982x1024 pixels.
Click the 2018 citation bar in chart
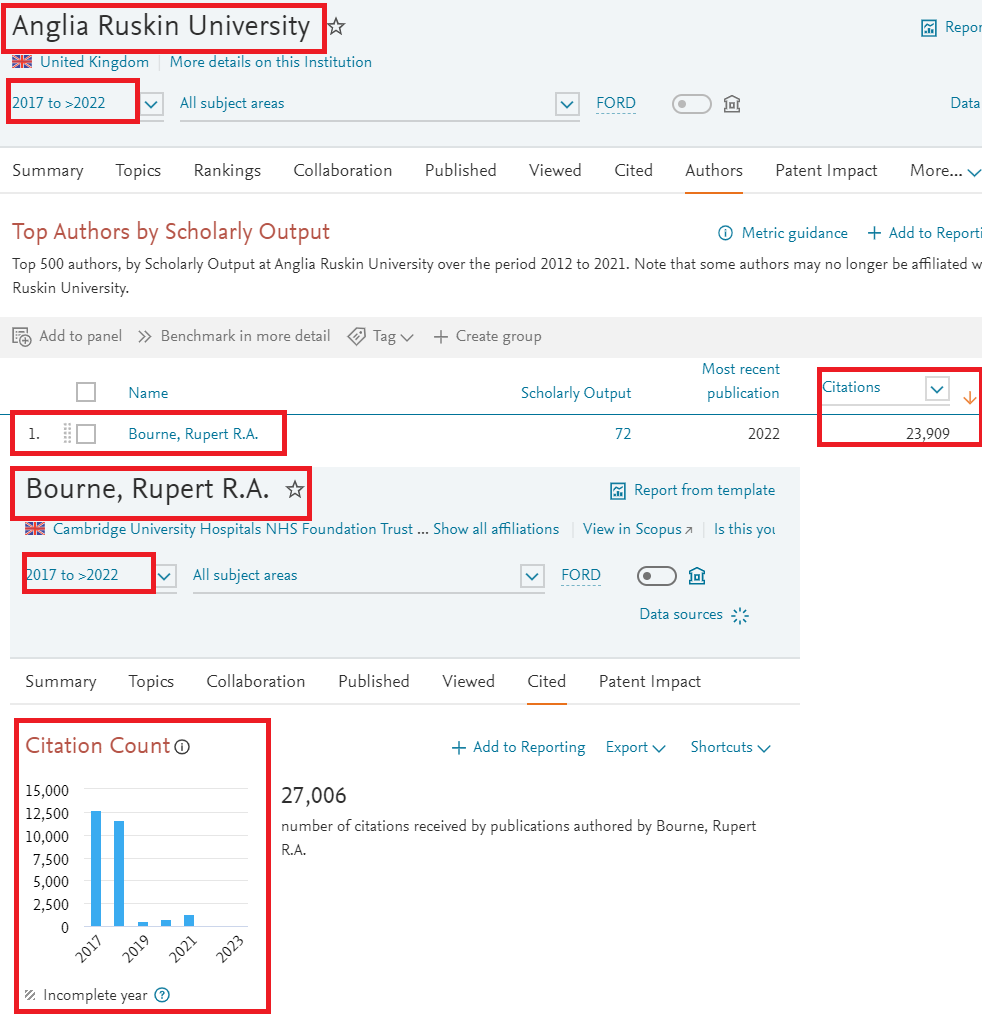(119, 874)
